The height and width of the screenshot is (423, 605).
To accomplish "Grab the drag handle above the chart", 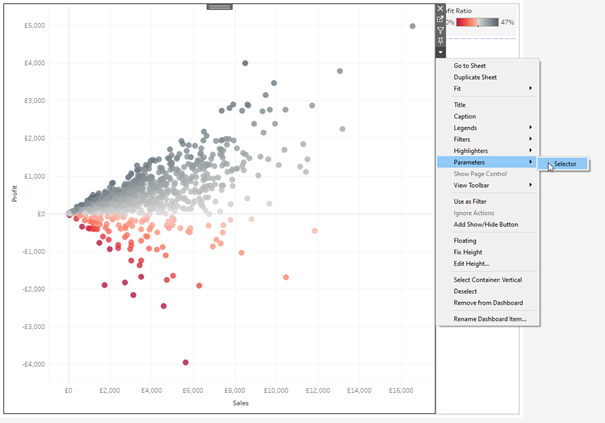I will pyautogui.click(x=219, y=7).
